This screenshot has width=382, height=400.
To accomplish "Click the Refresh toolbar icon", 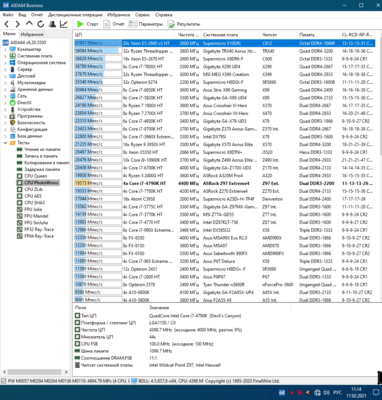I will 41,24.
